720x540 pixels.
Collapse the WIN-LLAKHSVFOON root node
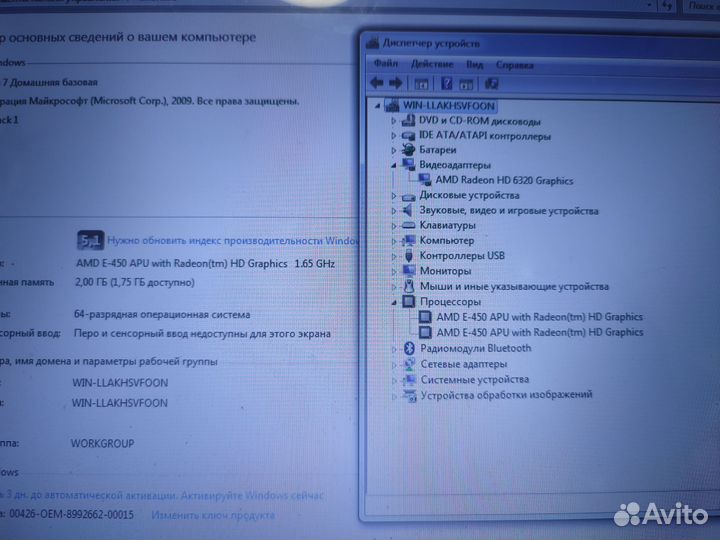(377, 107)
